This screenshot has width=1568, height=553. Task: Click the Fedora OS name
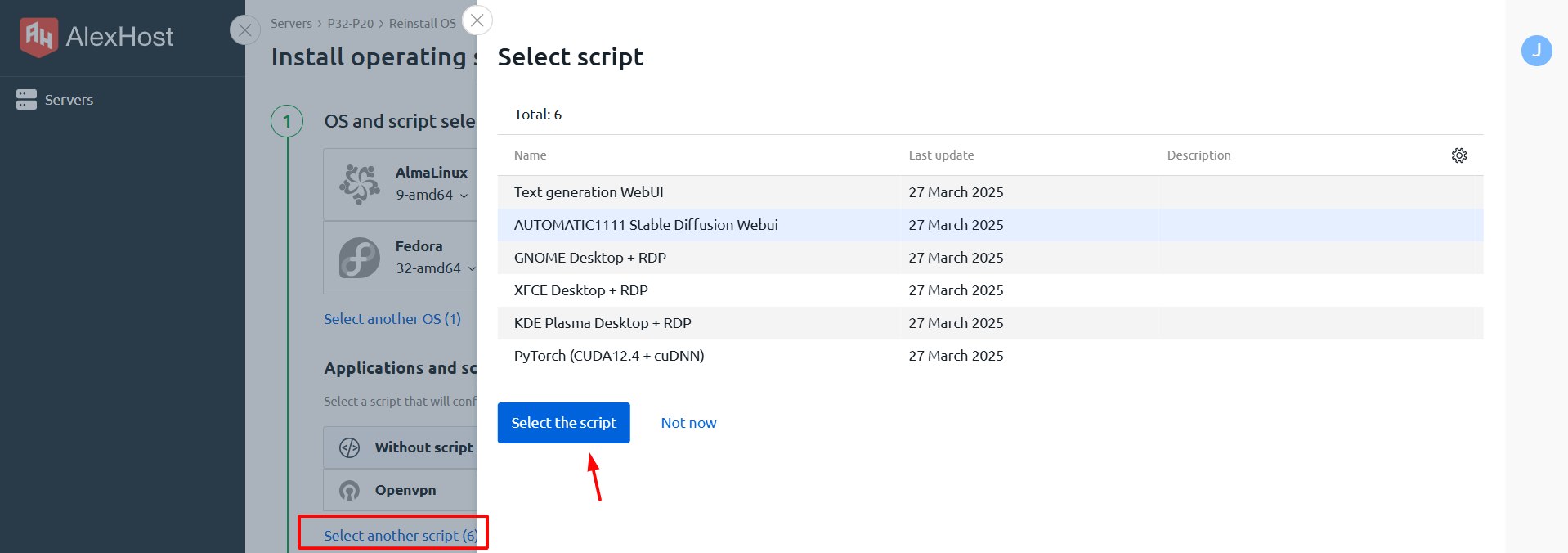(x=419, y=246)
